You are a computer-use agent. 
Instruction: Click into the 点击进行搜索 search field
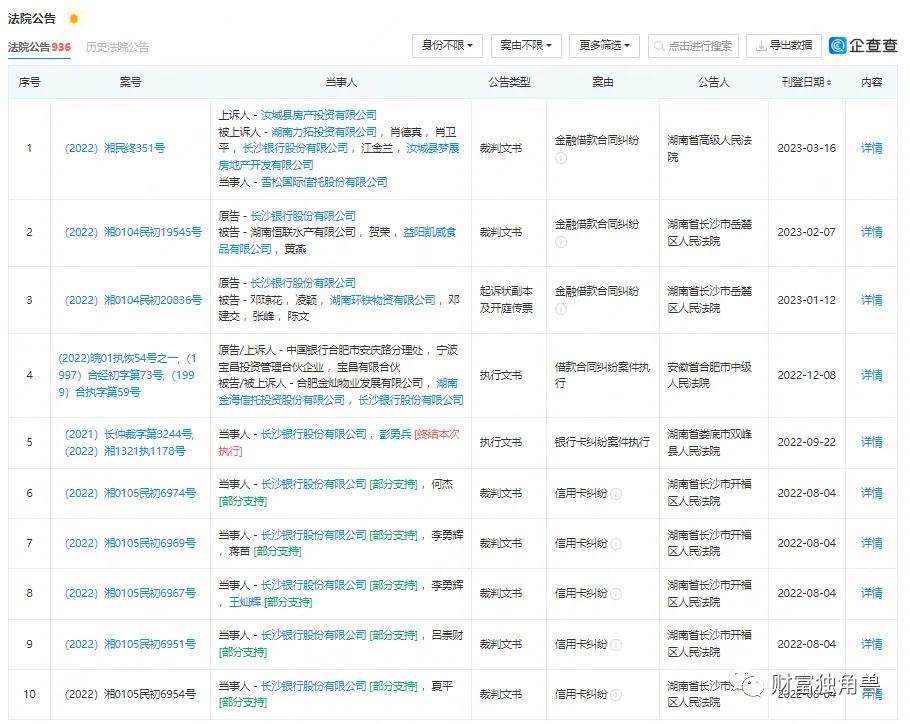tap(700, 46)
